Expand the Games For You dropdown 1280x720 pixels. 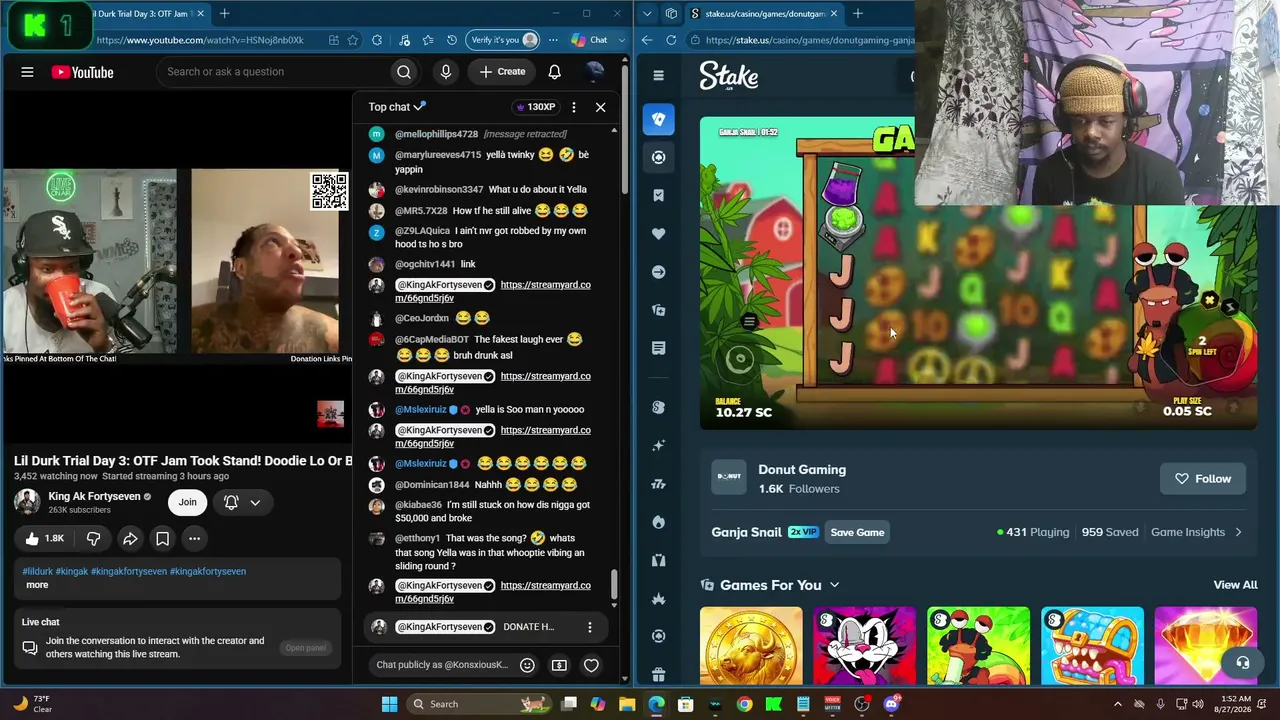click(x=834, y=585)
